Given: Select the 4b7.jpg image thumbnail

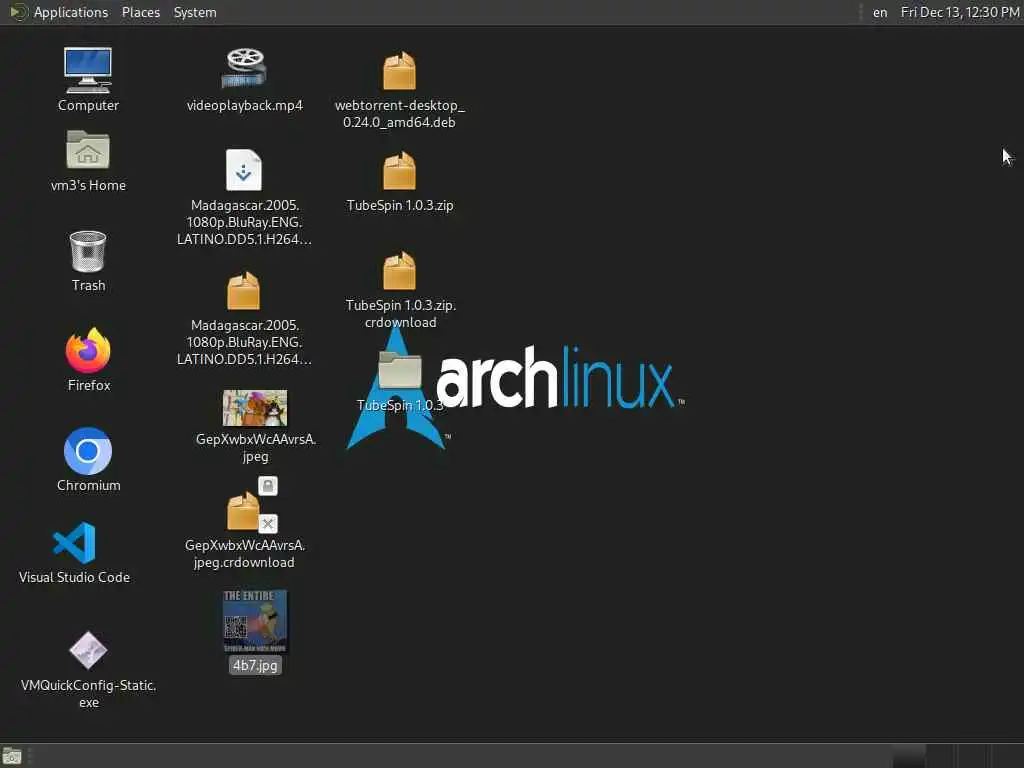Looking at the screenshot, I should [255, 621].
